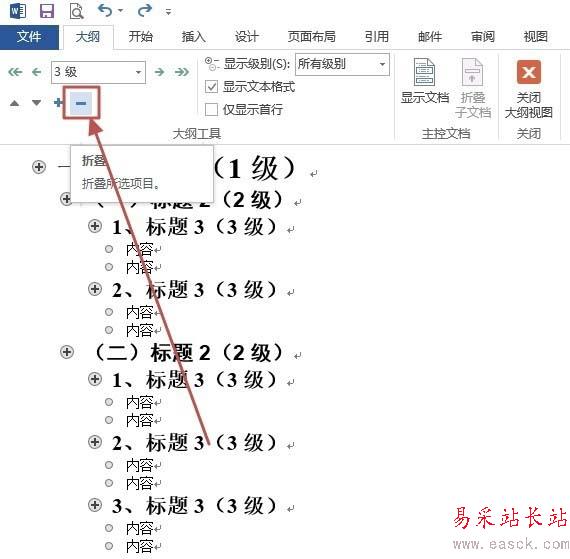
Task: Open the 文件 menu
Action: (x=29, y=37)
